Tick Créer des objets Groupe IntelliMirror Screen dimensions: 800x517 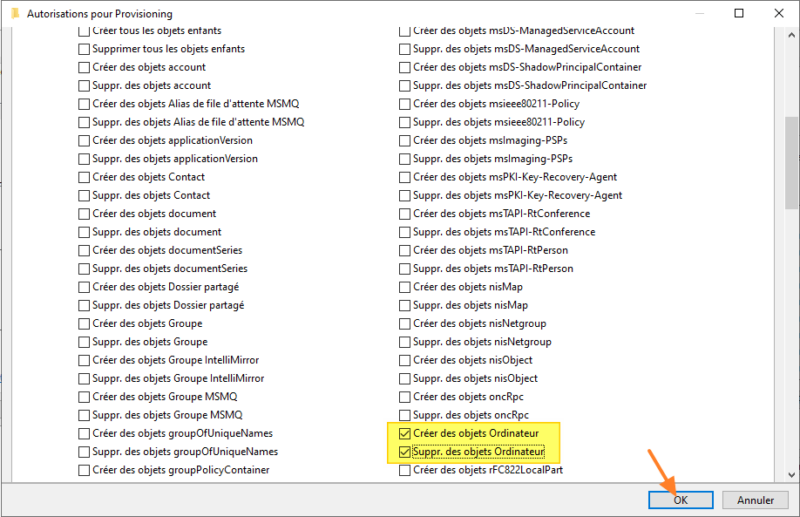84,360
